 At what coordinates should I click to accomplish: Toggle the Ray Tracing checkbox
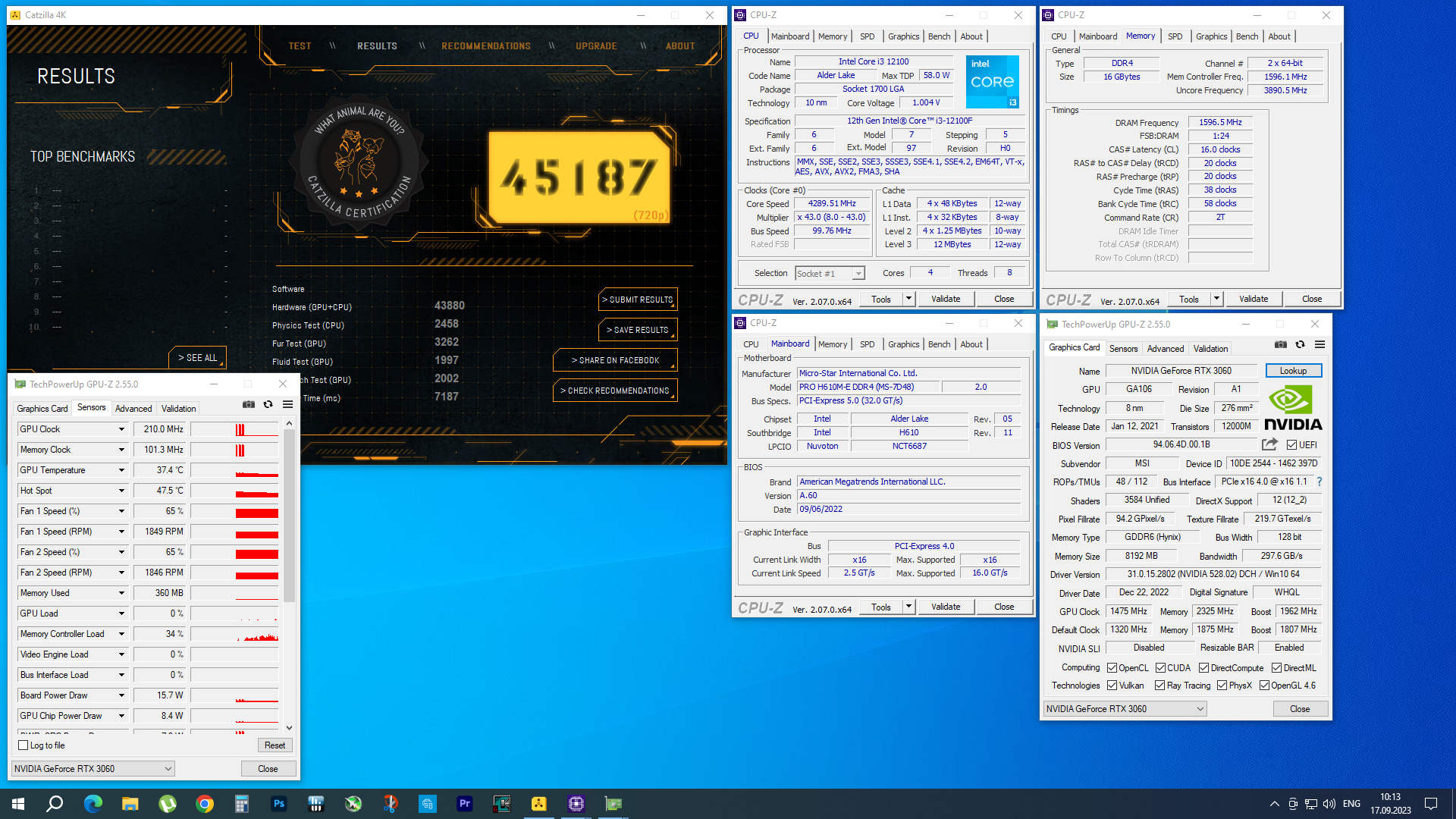click(x=1159, y=686)
